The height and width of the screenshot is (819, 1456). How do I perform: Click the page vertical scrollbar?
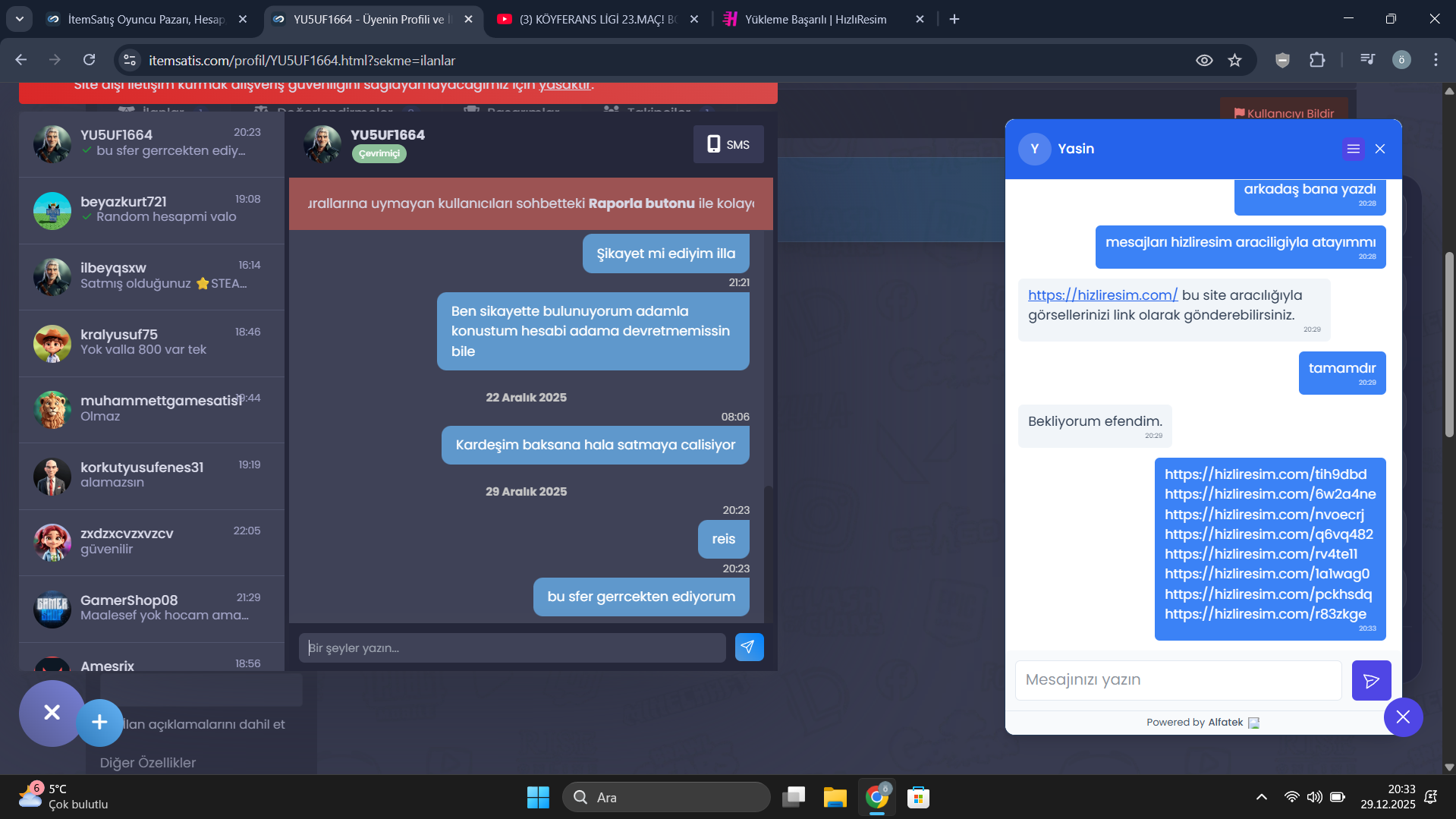pos(1449,344)
